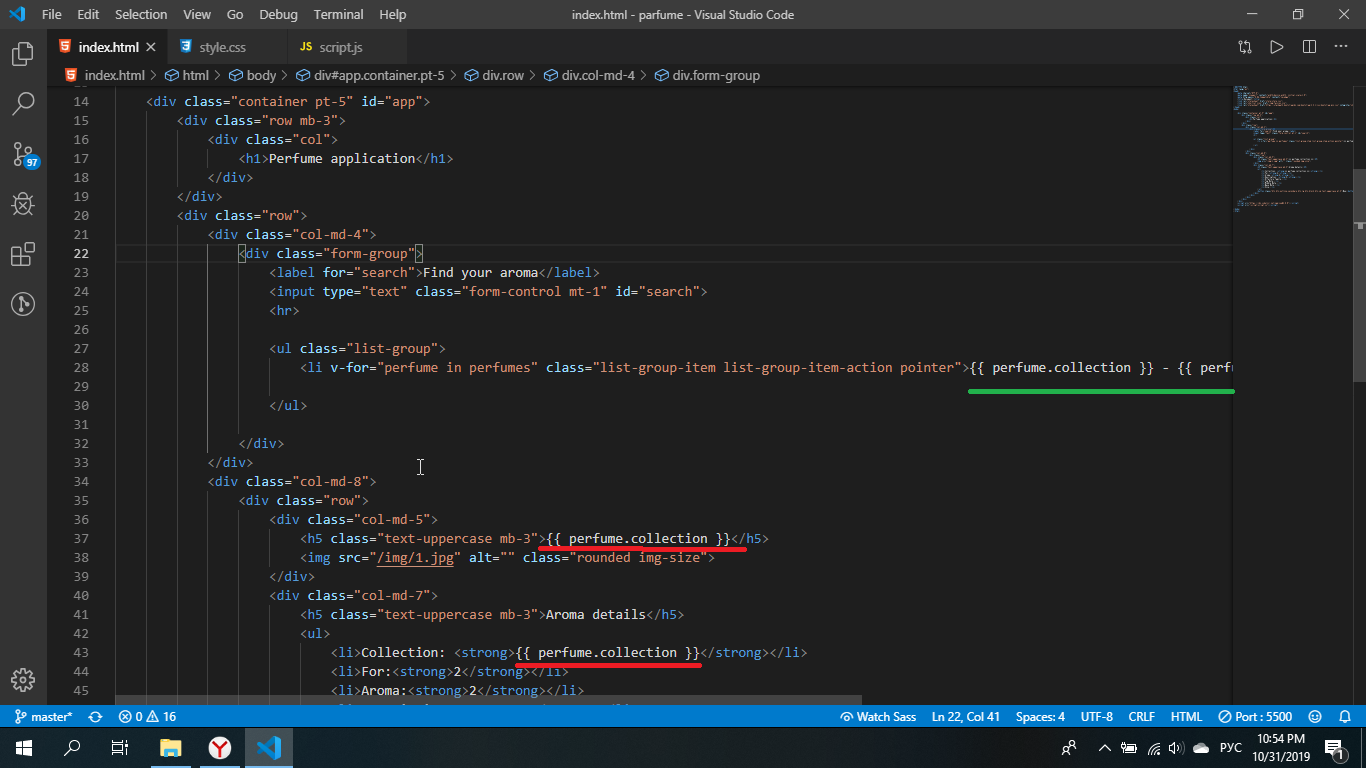Expand div.row breadcrumb item
1366x768 pixels.
494,75
